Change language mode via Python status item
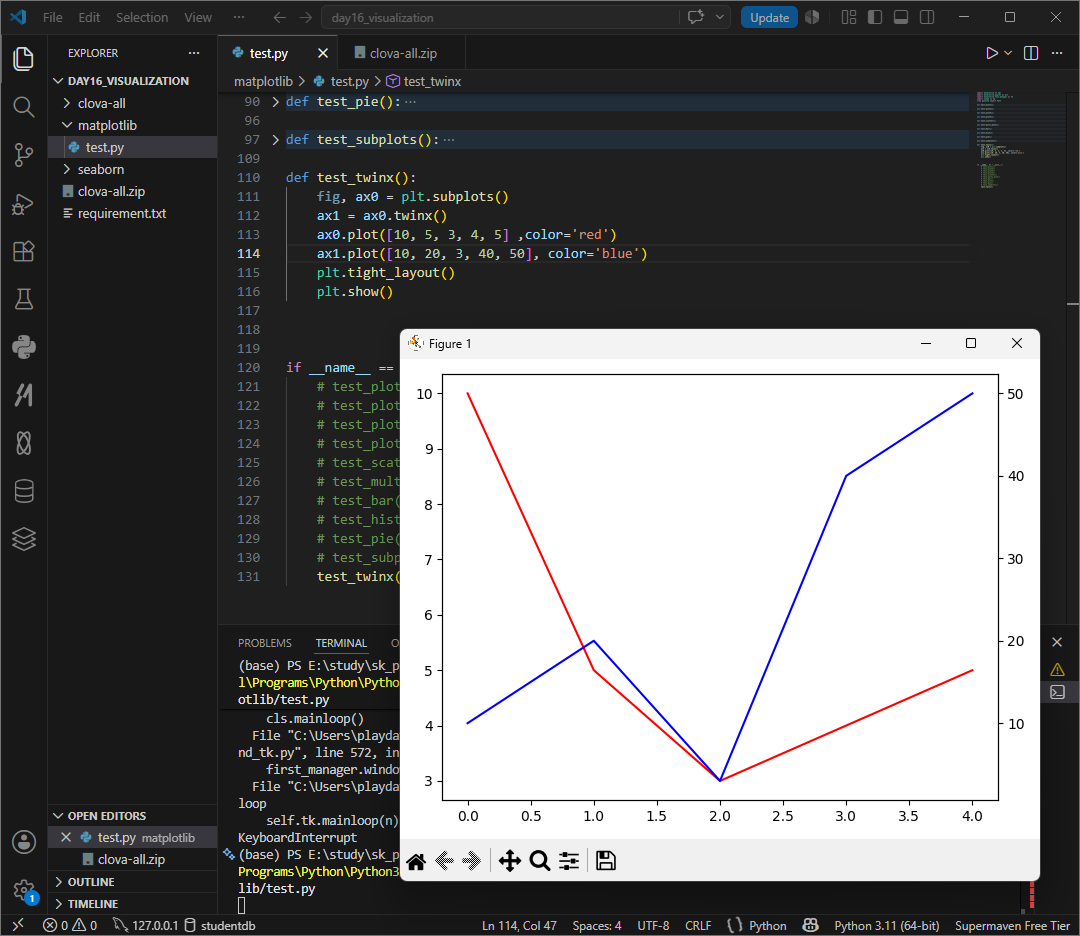Image resolution: width=1080 pixels, height=936 pixels. click(767, 926)
